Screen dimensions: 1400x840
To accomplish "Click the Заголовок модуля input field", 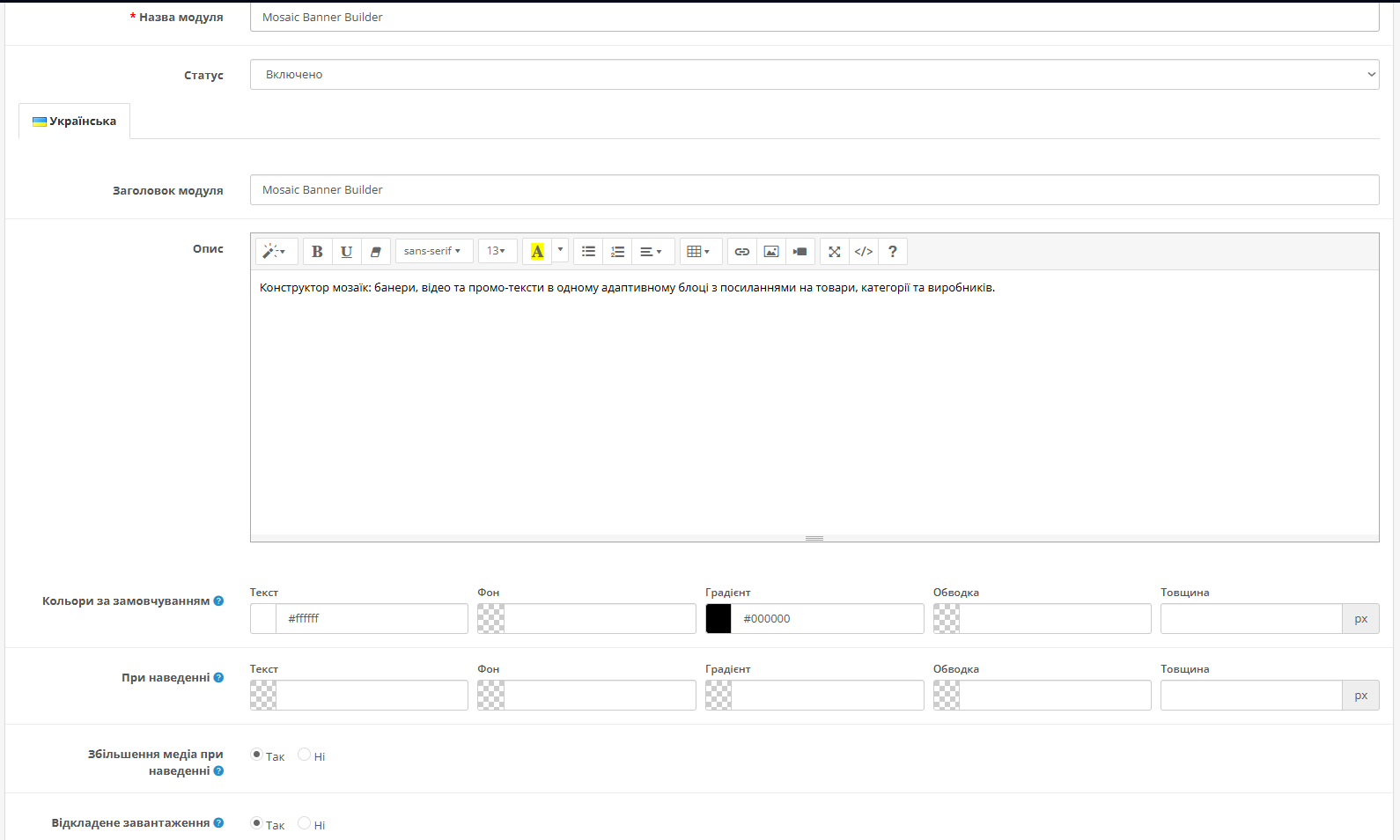I will 814,190.
